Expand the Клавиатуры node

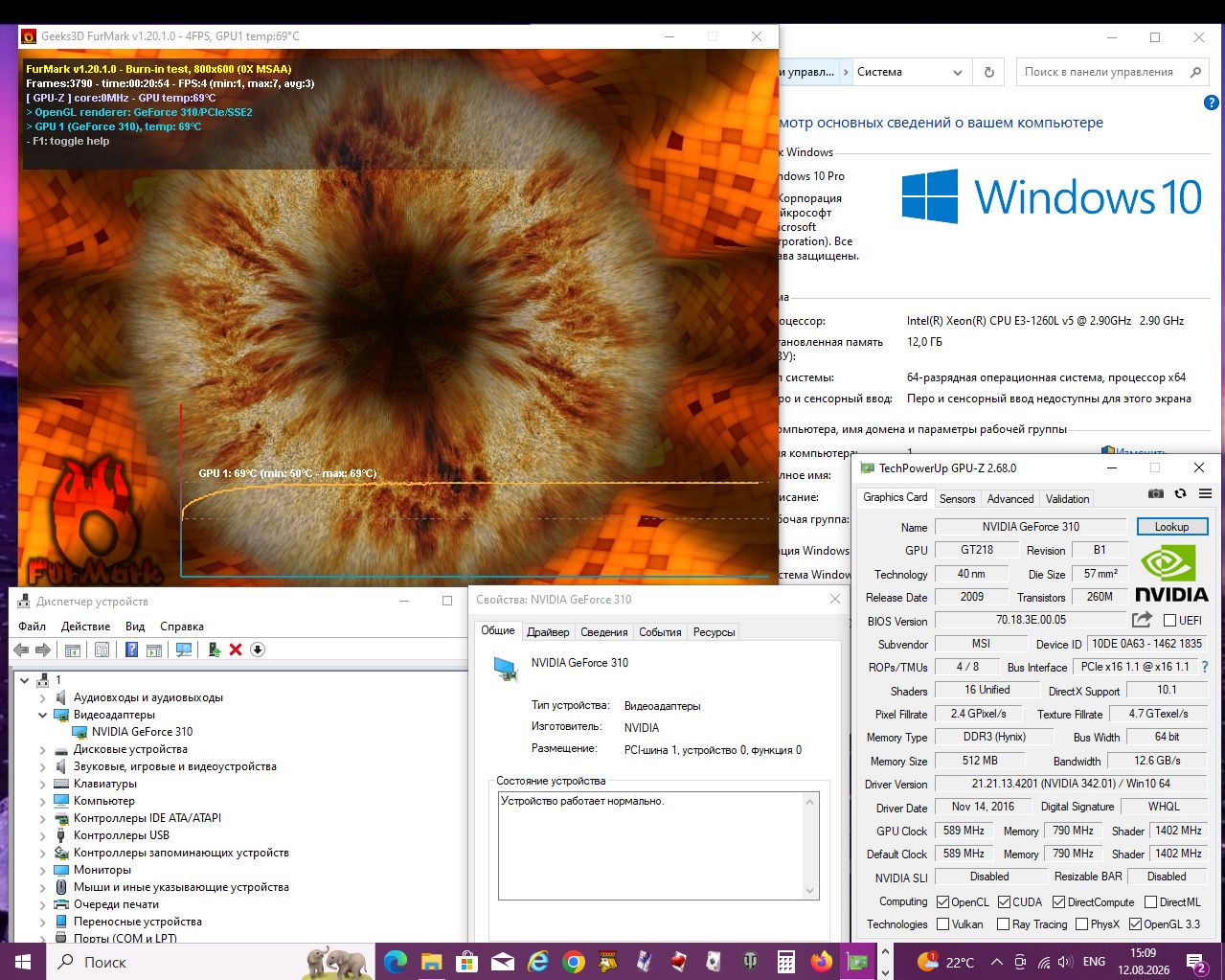(x=42, y=784)
